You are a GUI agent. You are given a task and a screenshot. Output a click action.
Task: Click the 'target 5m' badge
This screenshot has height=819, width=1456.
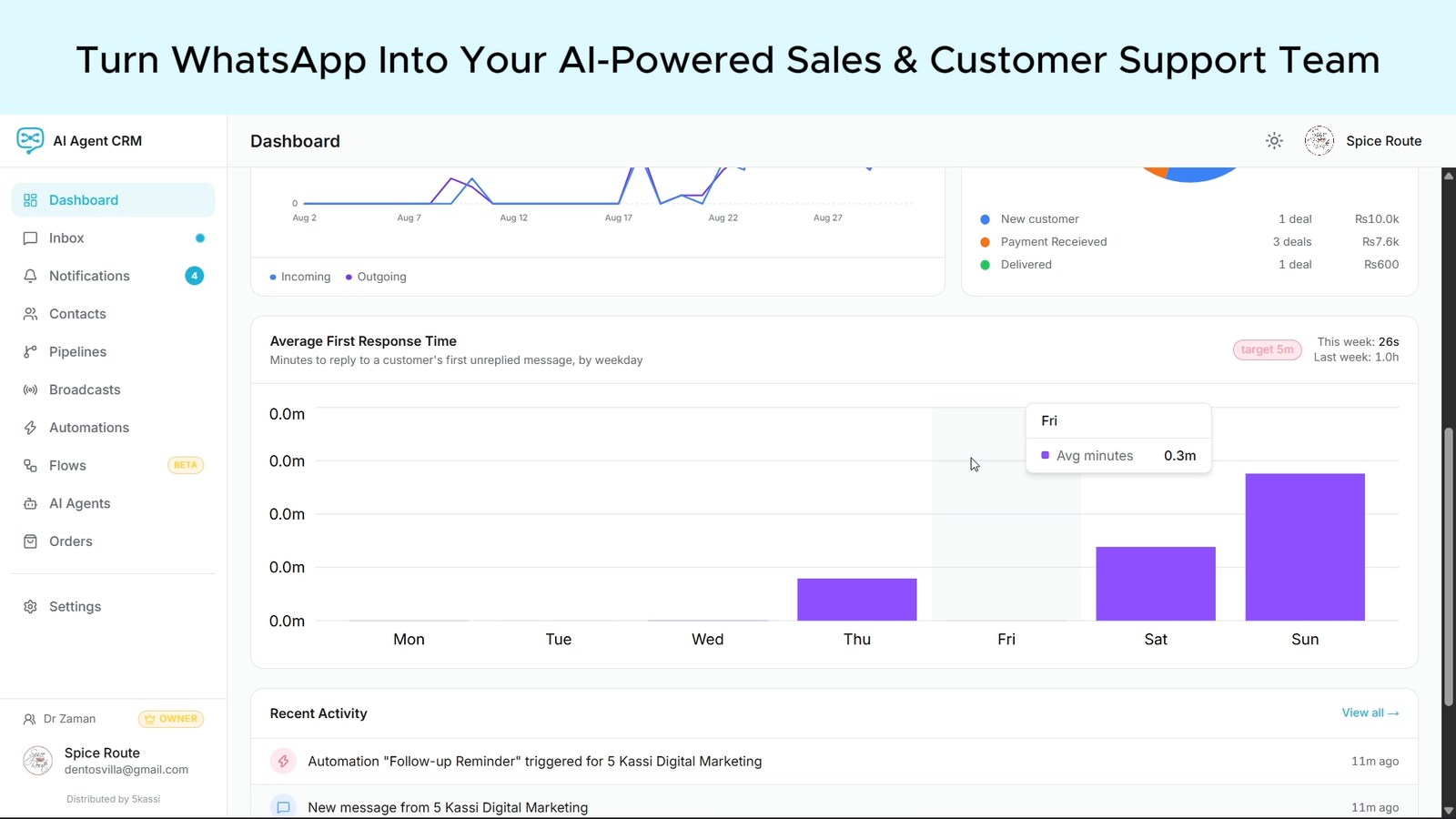click(1268, 349)
